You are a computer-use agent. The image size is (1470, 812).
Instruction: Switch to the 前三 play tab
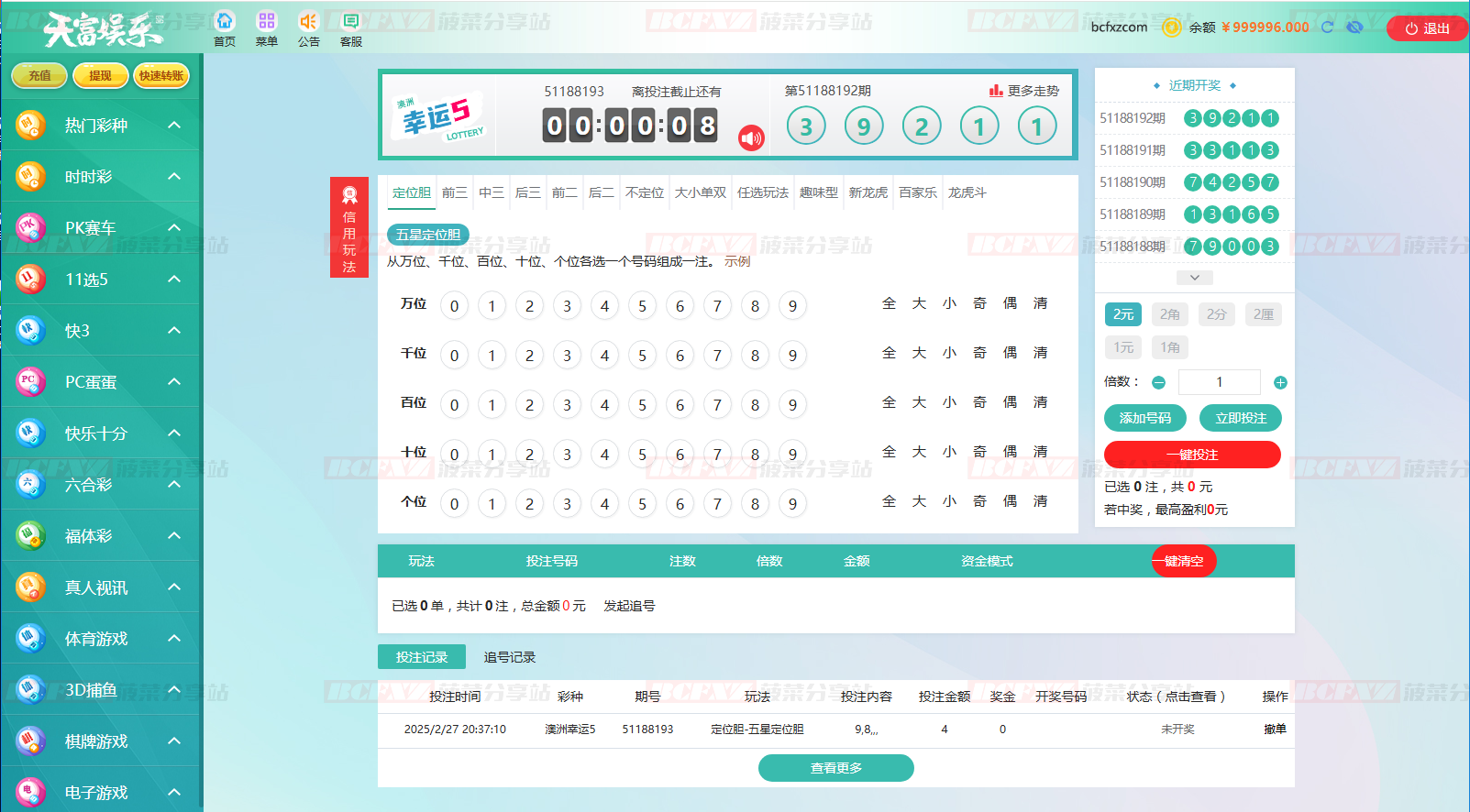click(x=454, y=192)
